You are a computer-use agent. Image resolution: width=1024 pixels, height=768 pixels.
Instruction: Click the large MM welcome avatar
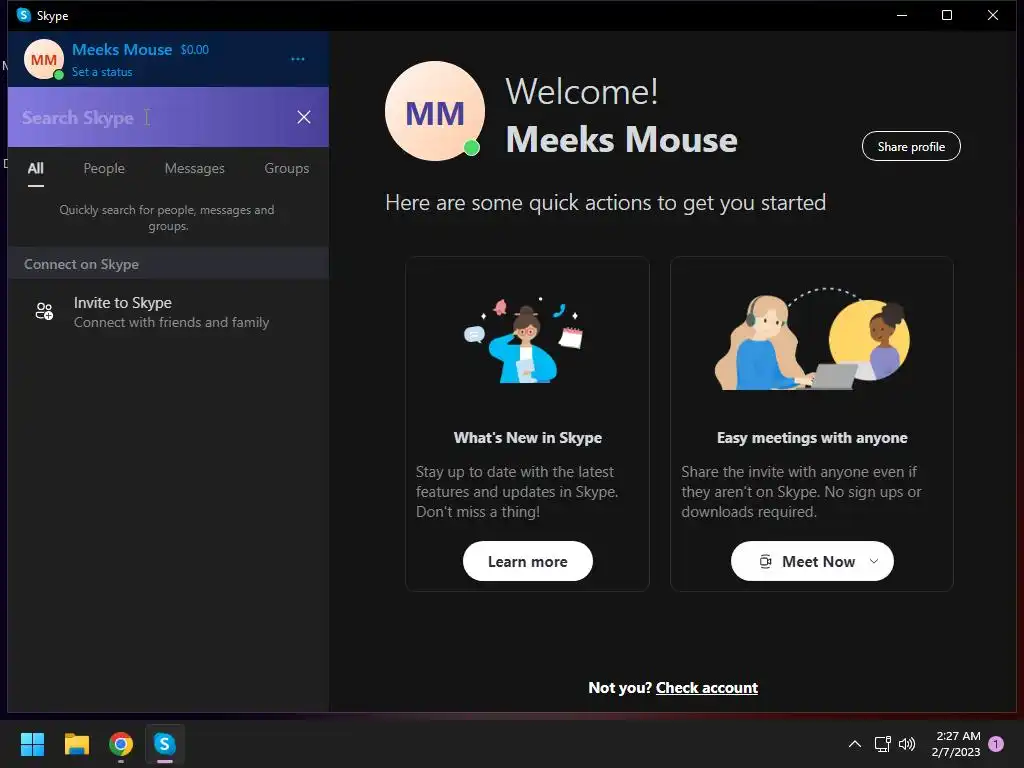[x=435, y=112]
